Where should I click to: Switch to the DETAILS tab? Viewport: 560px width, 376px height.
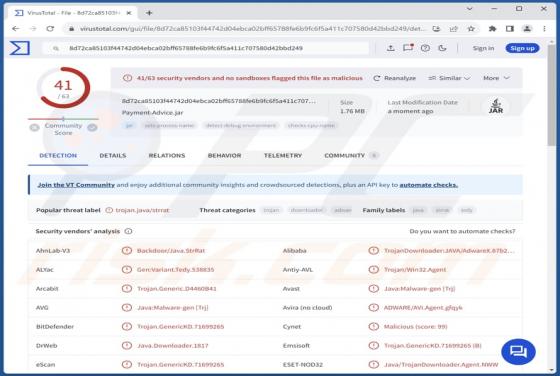click(x=112, y=156)
